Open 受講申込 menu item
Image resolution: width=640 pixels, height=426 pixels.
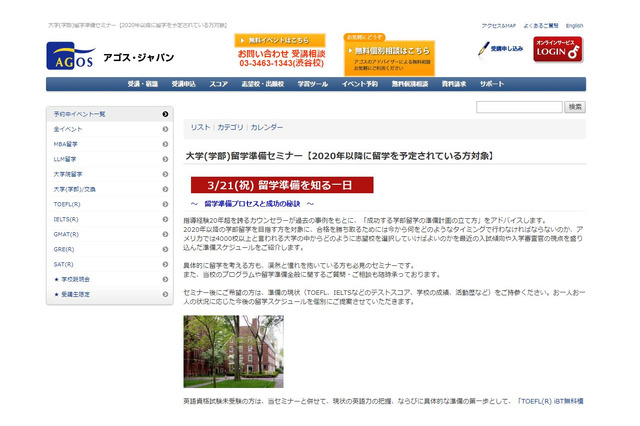[184, 84]
